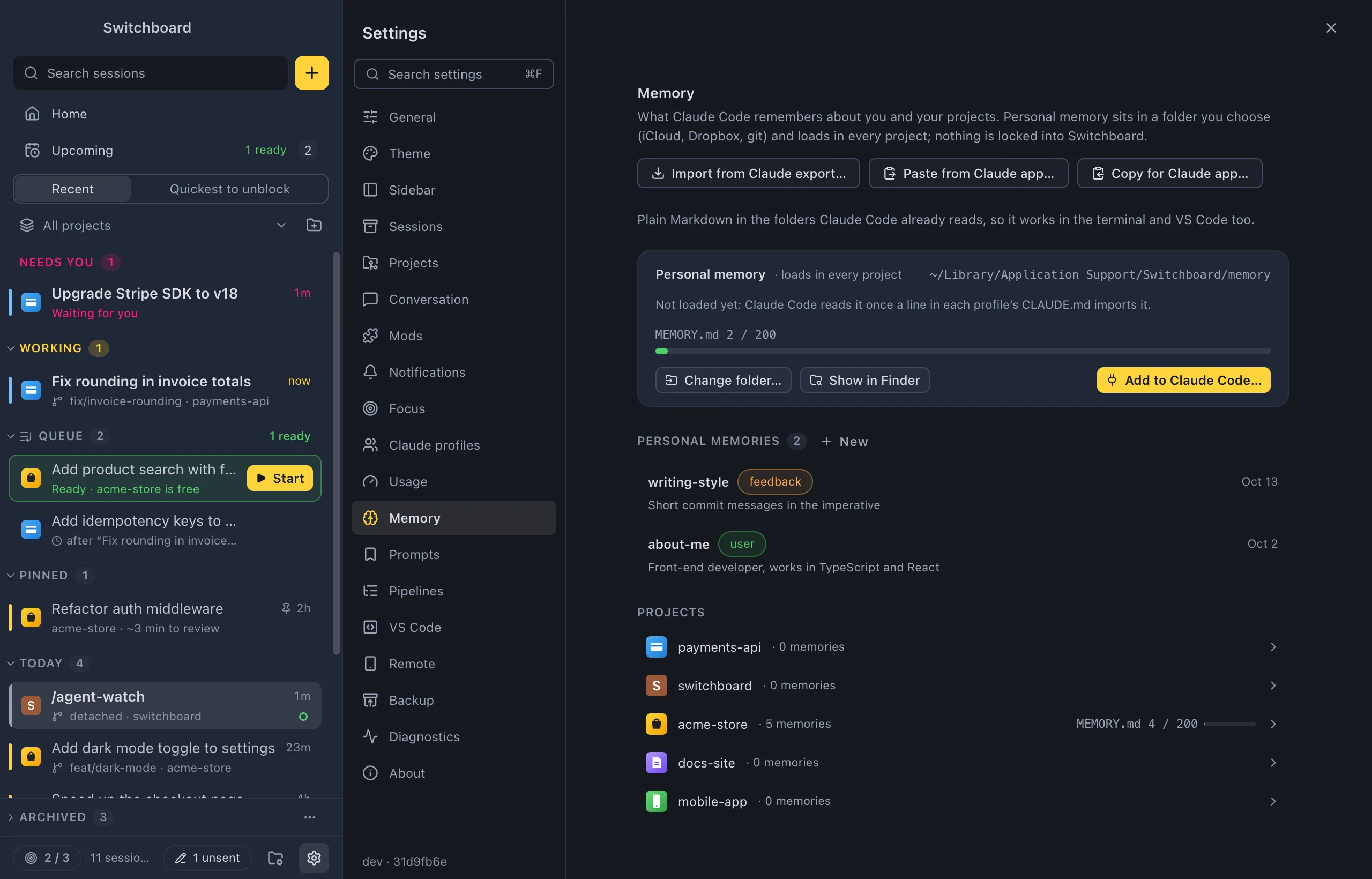This screenshot has height=879, width=1372.
Task: Open the archived section three-dots menu
Action: click(309, 817)
